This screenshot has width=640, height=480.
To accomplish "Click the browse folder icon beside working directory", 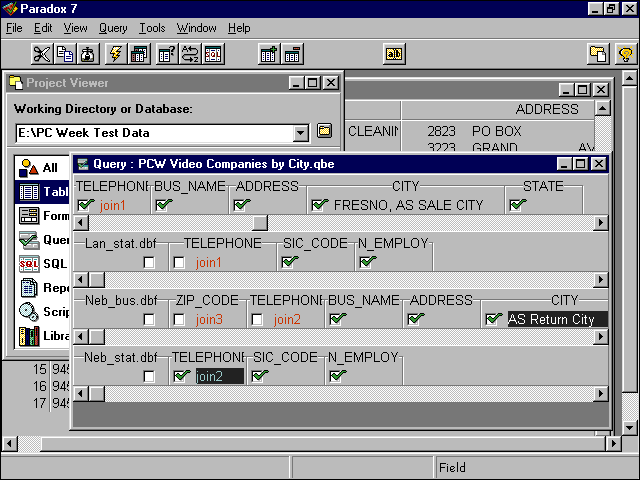I will tap(324, 132).
